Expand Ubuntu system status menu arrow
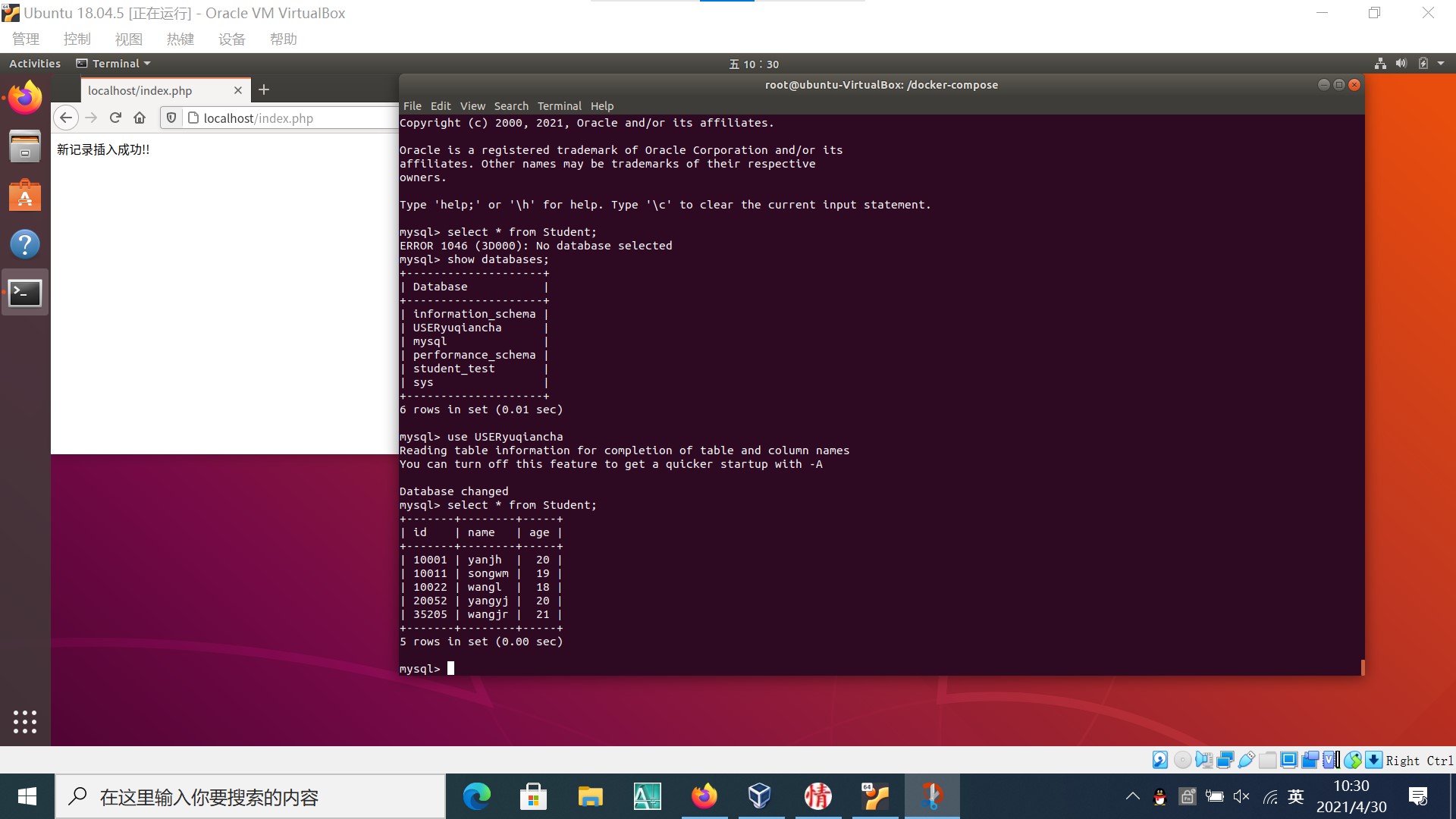The image size is (1456, 819). coord(1441,64)
